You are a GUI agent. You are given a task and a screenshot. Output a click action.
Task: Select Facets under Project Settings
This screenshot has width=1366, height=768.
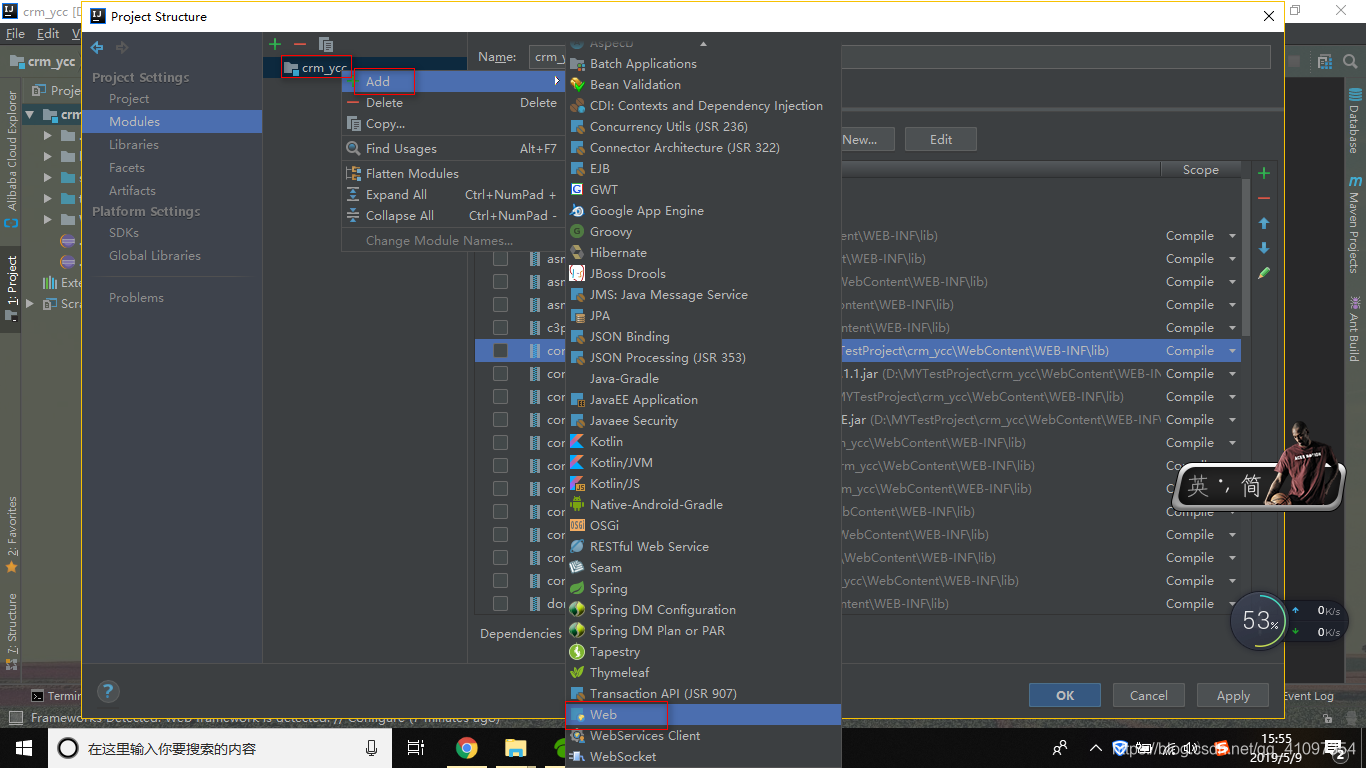click(x=127, y=168)
